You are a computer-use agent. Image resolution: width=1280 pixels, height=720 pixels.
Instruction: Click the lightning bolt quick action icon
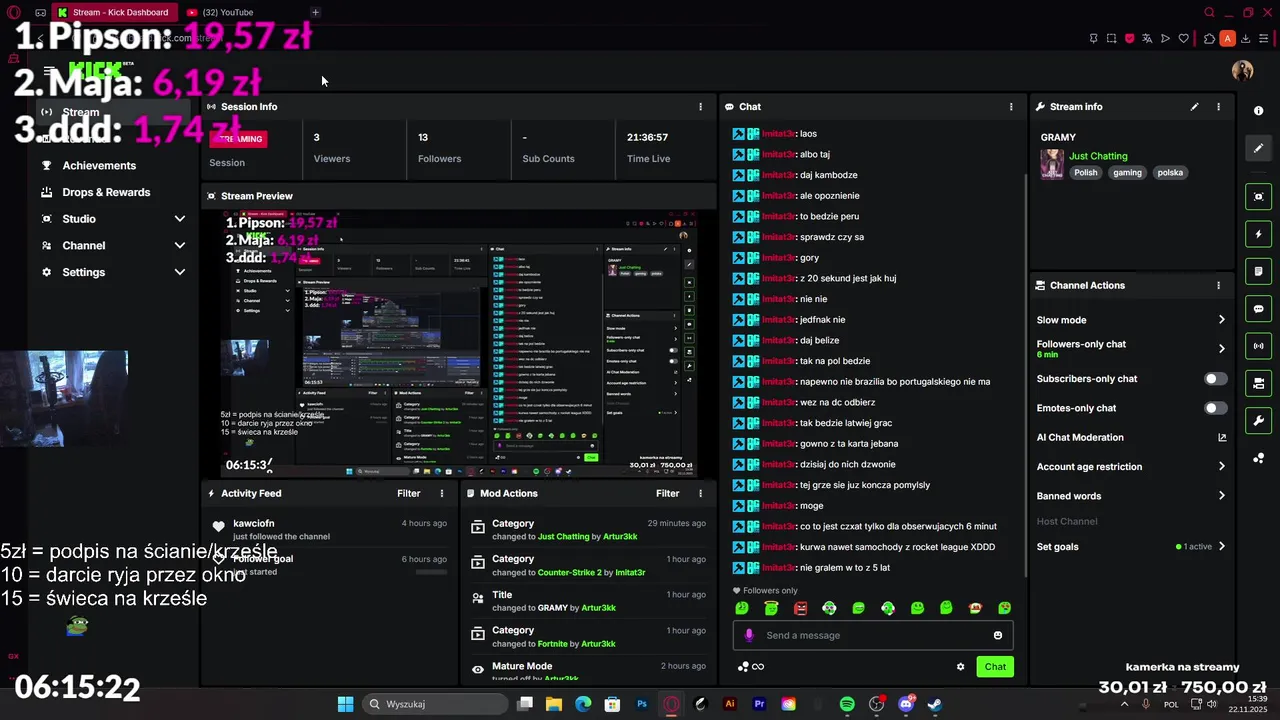tap(1259, 234)
